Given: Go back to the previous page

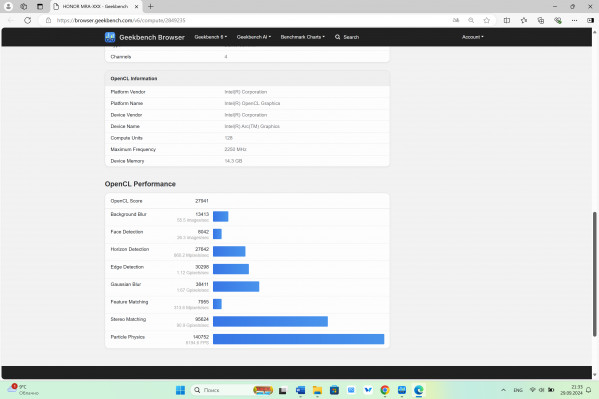Looking at the screenshot, I should click(x=11, y=20).
